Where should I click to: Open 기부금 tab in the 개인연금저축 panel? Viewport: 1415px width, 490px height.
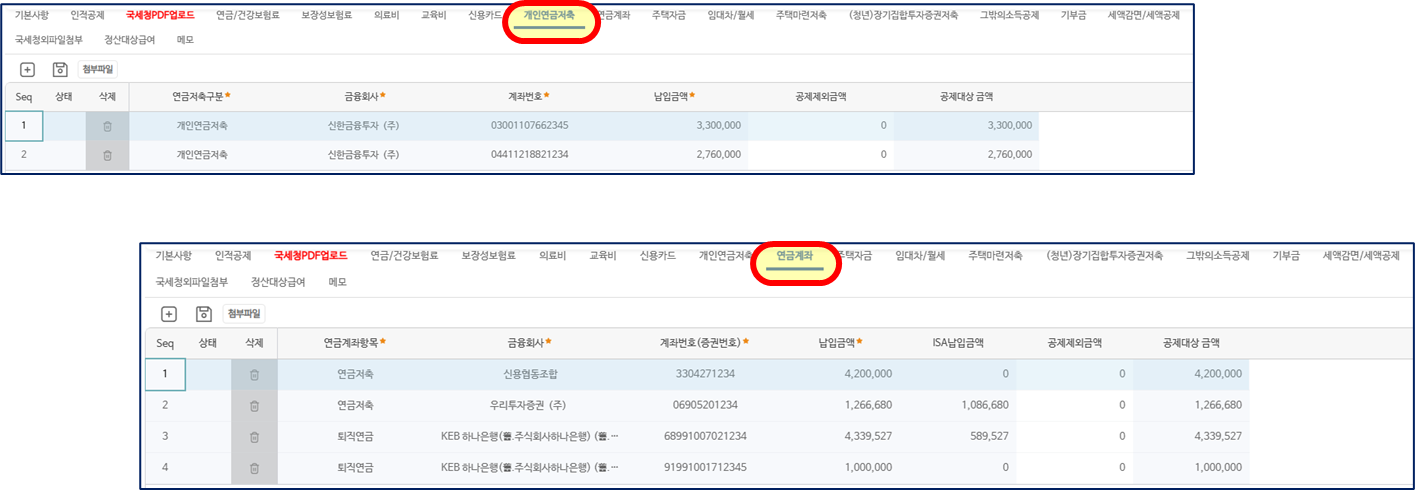(1075, 16)
